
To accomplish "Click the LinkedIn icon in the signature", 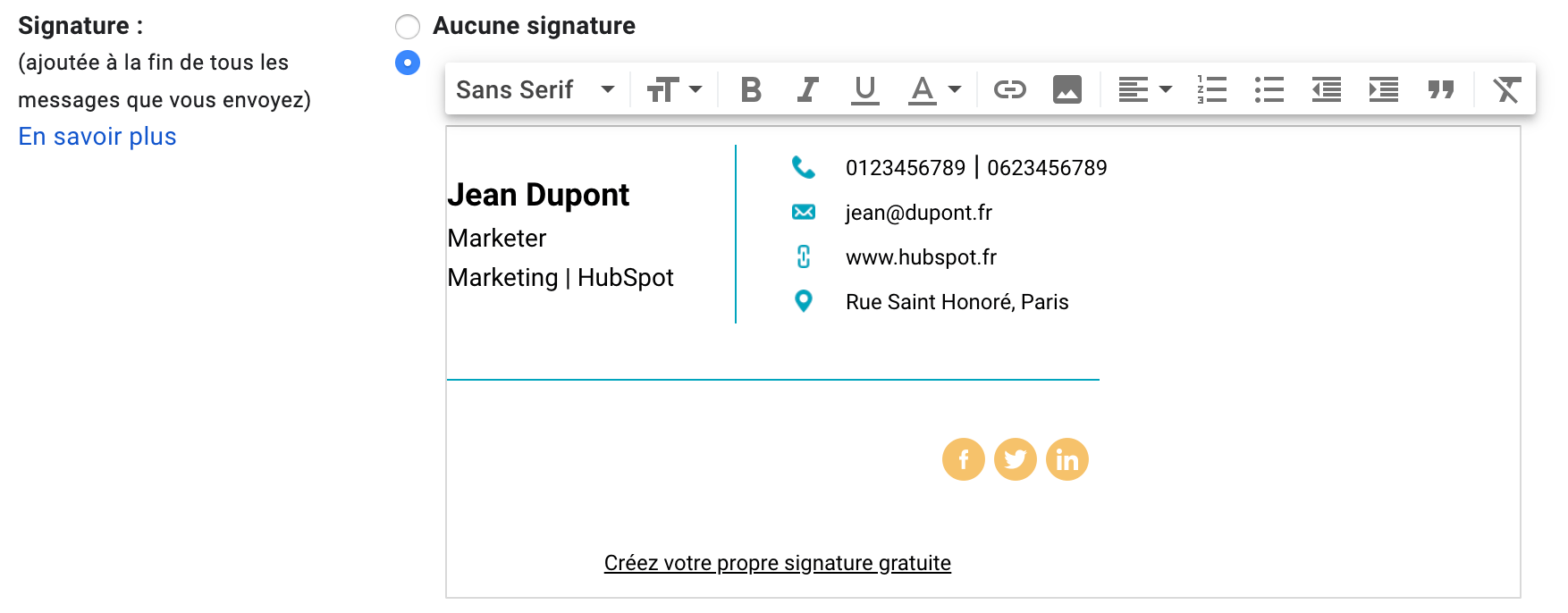I will pos(1067,459).
